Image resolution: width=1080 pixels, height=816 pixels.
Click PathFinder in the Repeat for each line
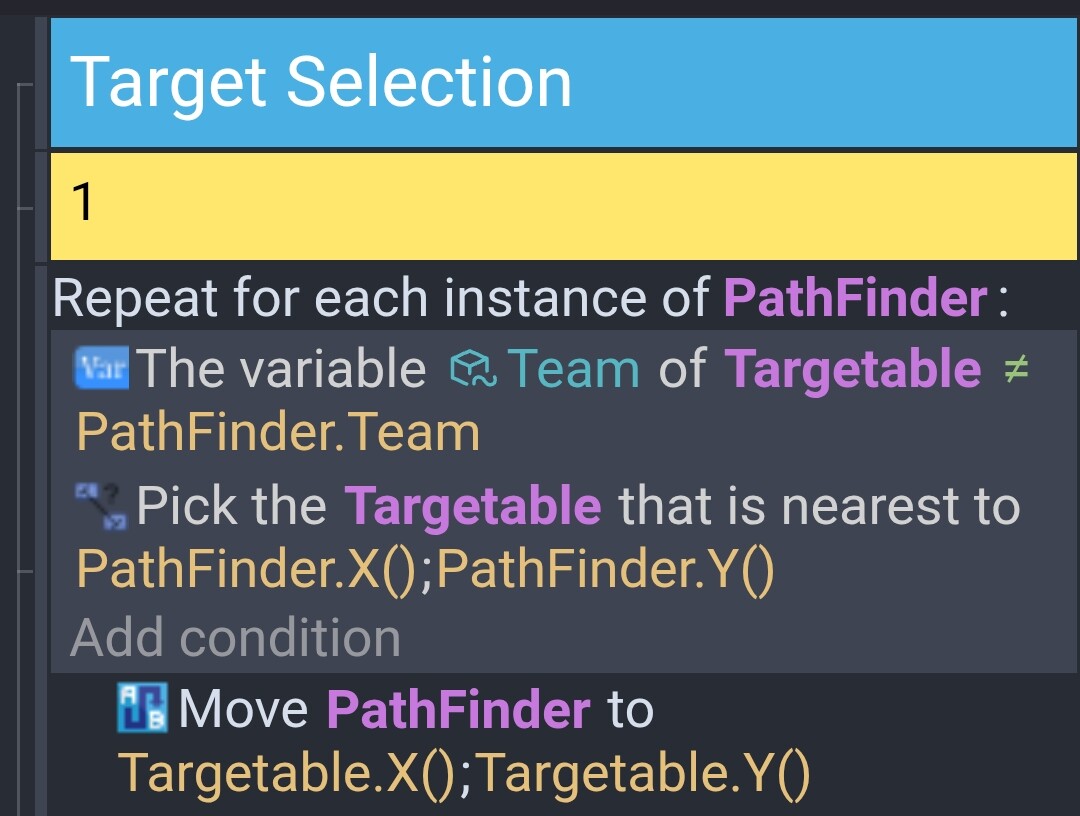tap(855, 297)
